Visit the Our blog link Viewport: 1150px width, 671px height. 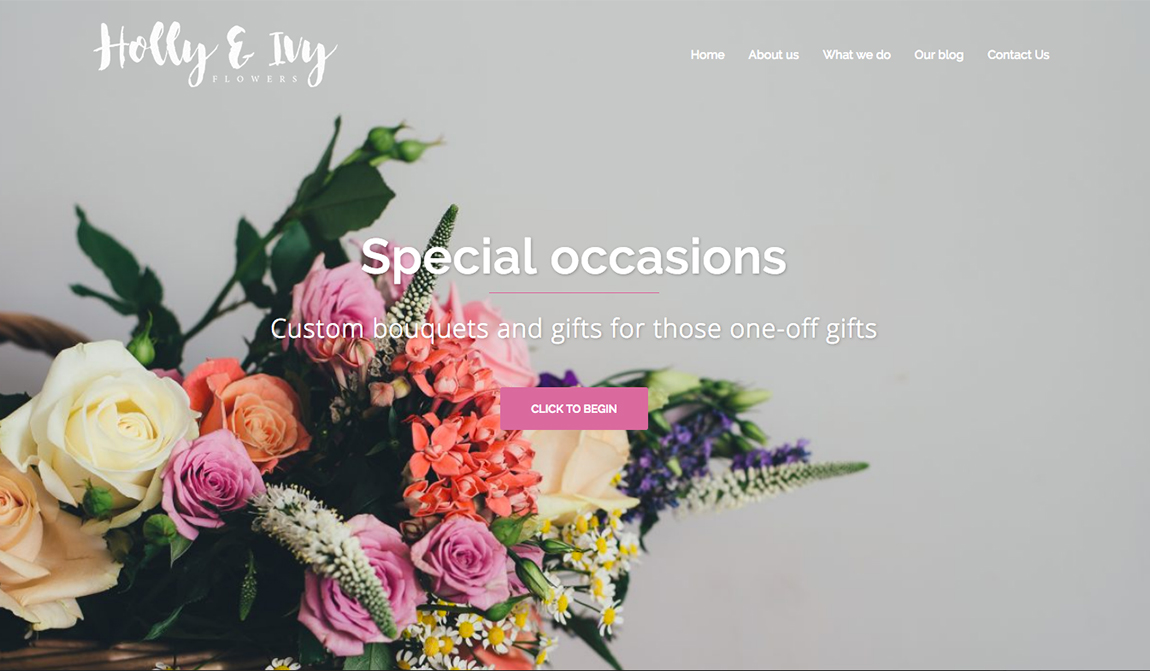938,55
